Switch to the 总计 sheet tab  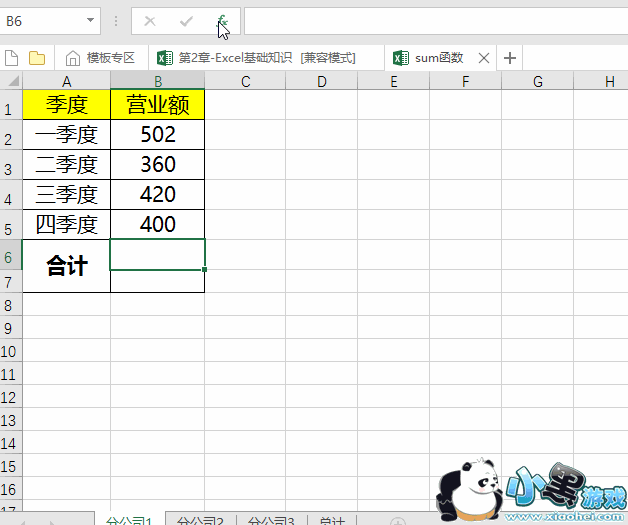[332, 520]
